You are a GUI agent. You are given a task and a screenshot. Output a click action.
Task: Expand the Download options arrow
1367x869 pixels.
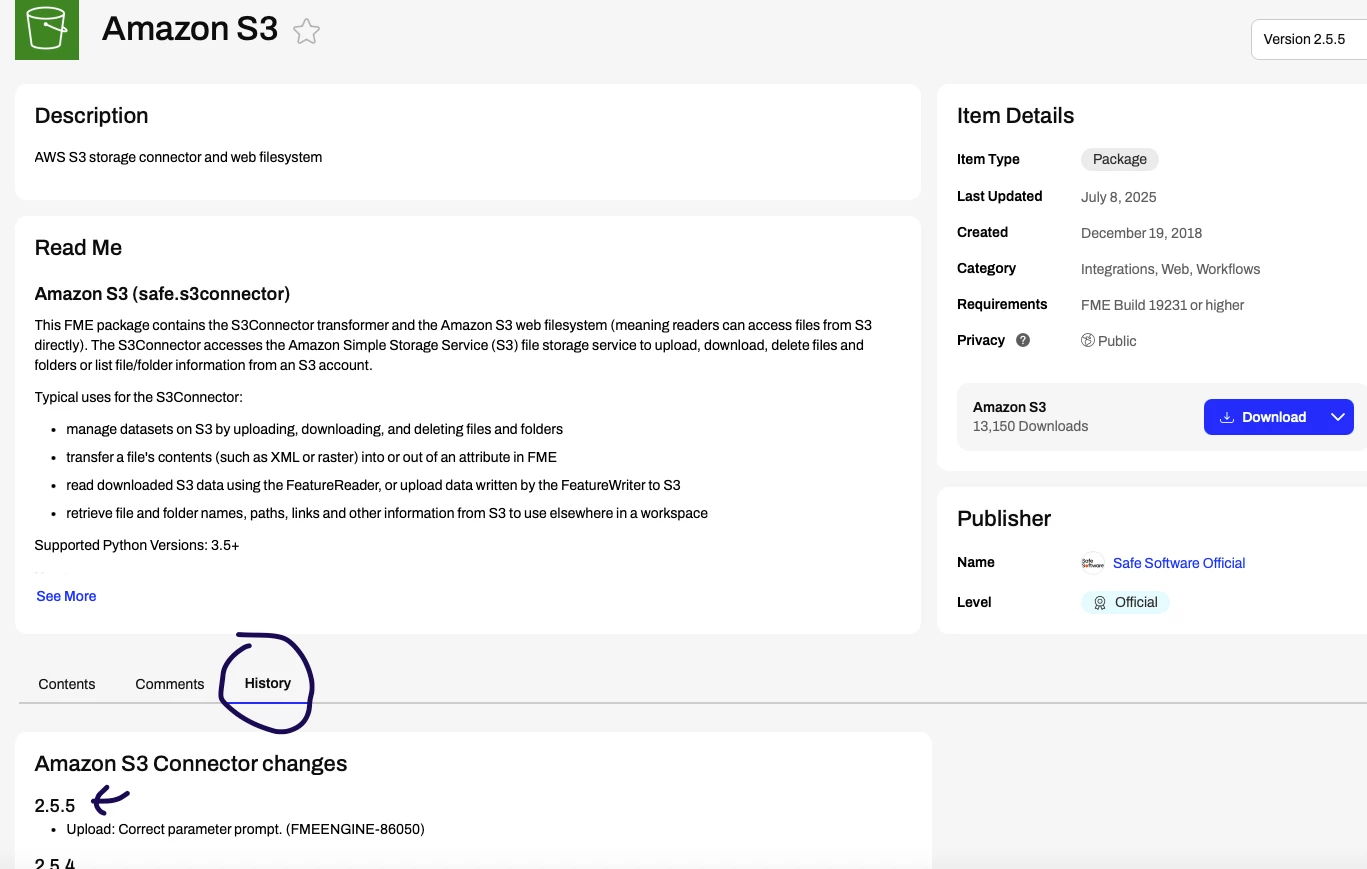[1337, 417]
